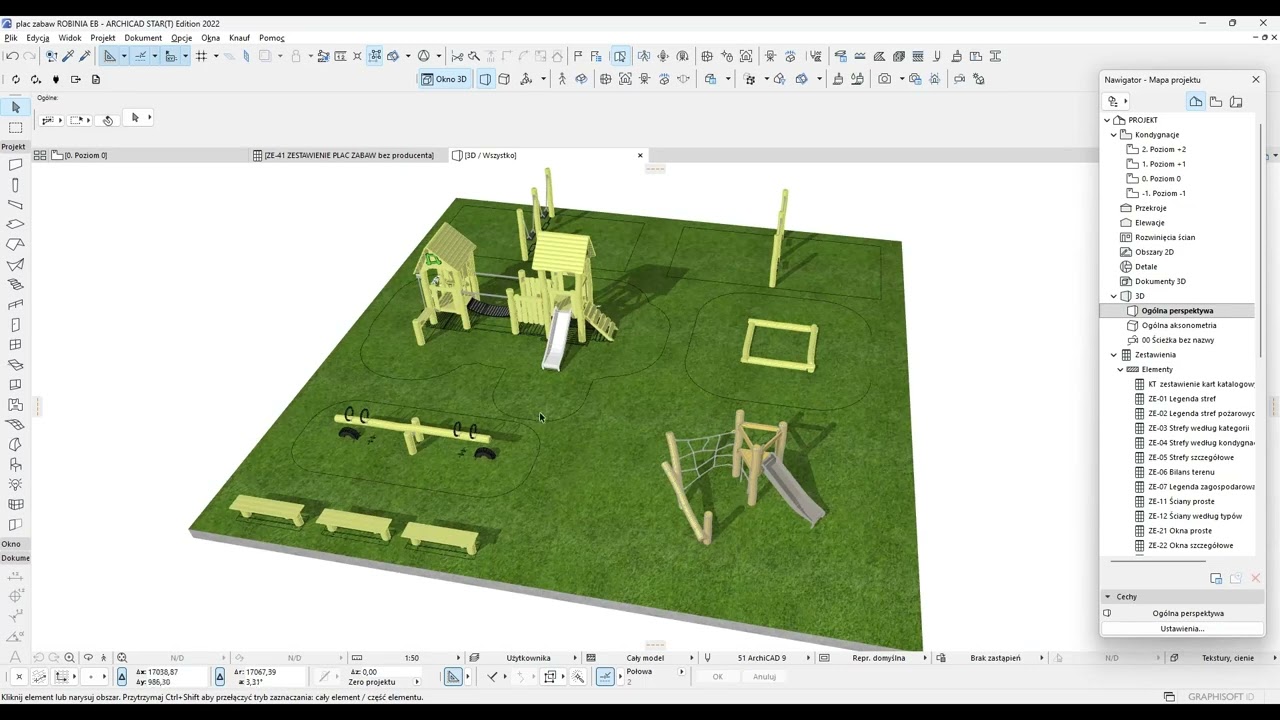Screen dimensions: 1280x720
Task: Open the Tekstury, cienie dropdown
Action: (x=1227, y=658)
